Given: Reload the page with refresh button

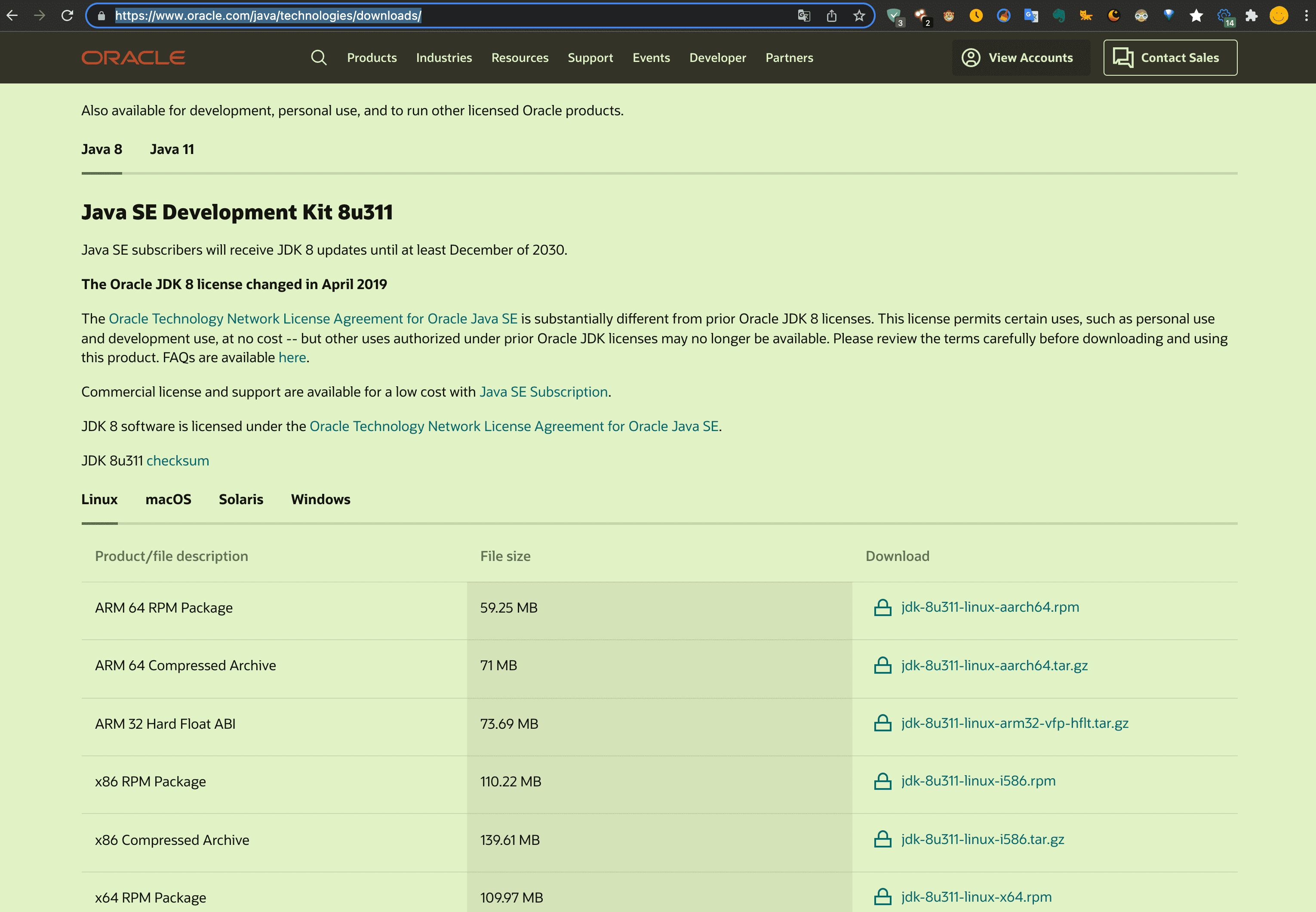Looking at the screenshot, I should point(68,15).
